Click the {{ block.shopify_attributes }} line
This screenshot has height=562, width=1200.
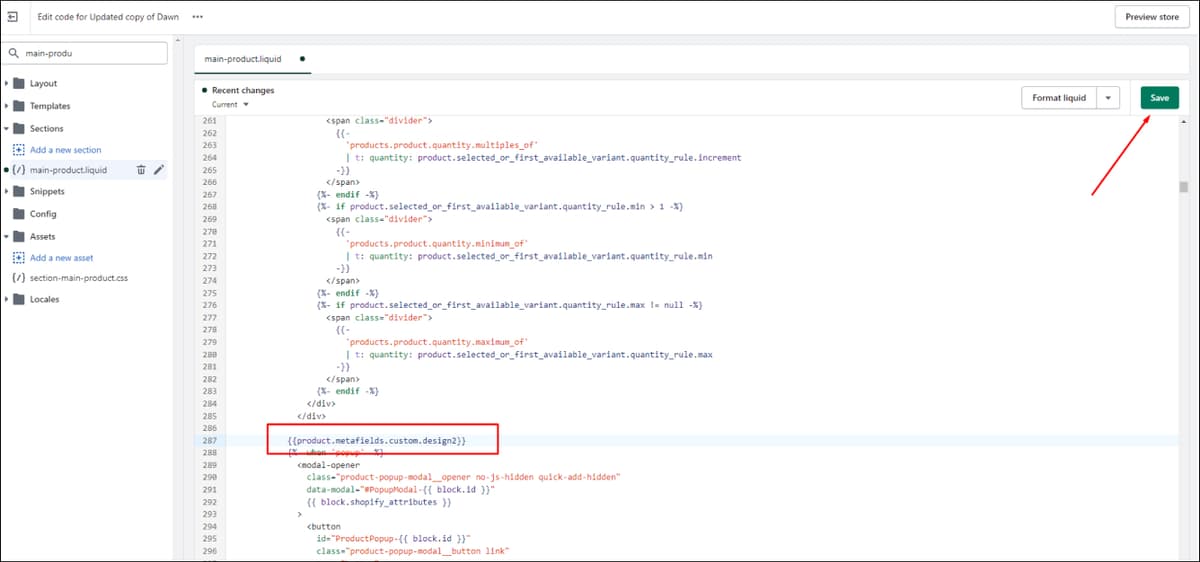[x=379, y=502]
